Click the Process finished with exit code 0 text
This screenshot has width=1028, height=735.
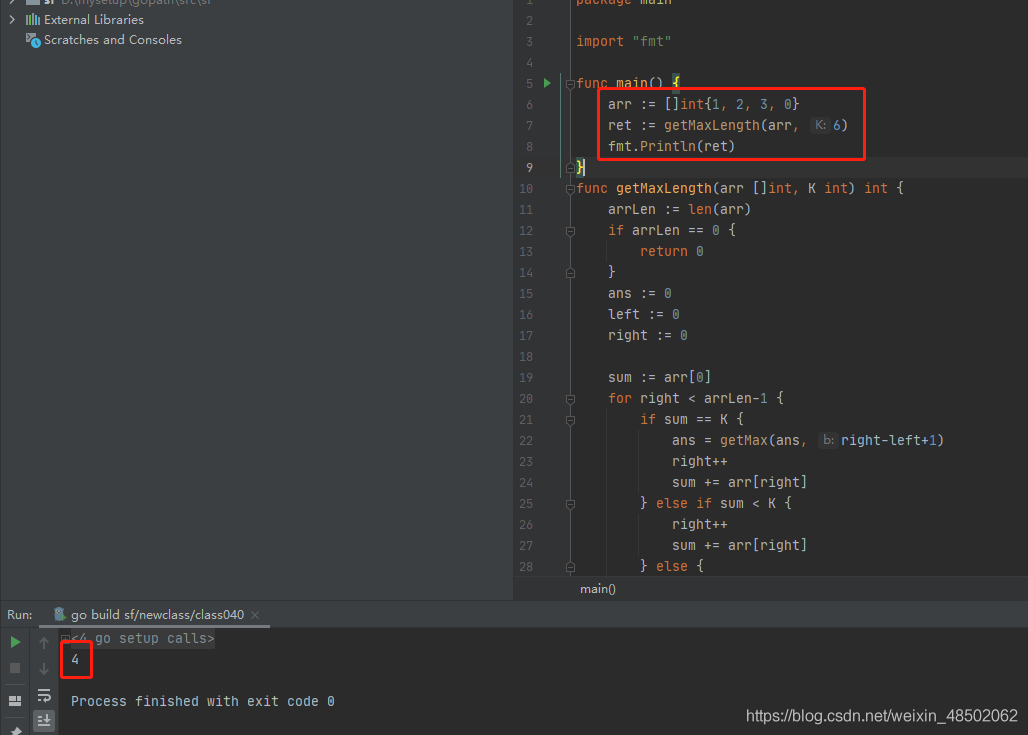pos(203,701)
